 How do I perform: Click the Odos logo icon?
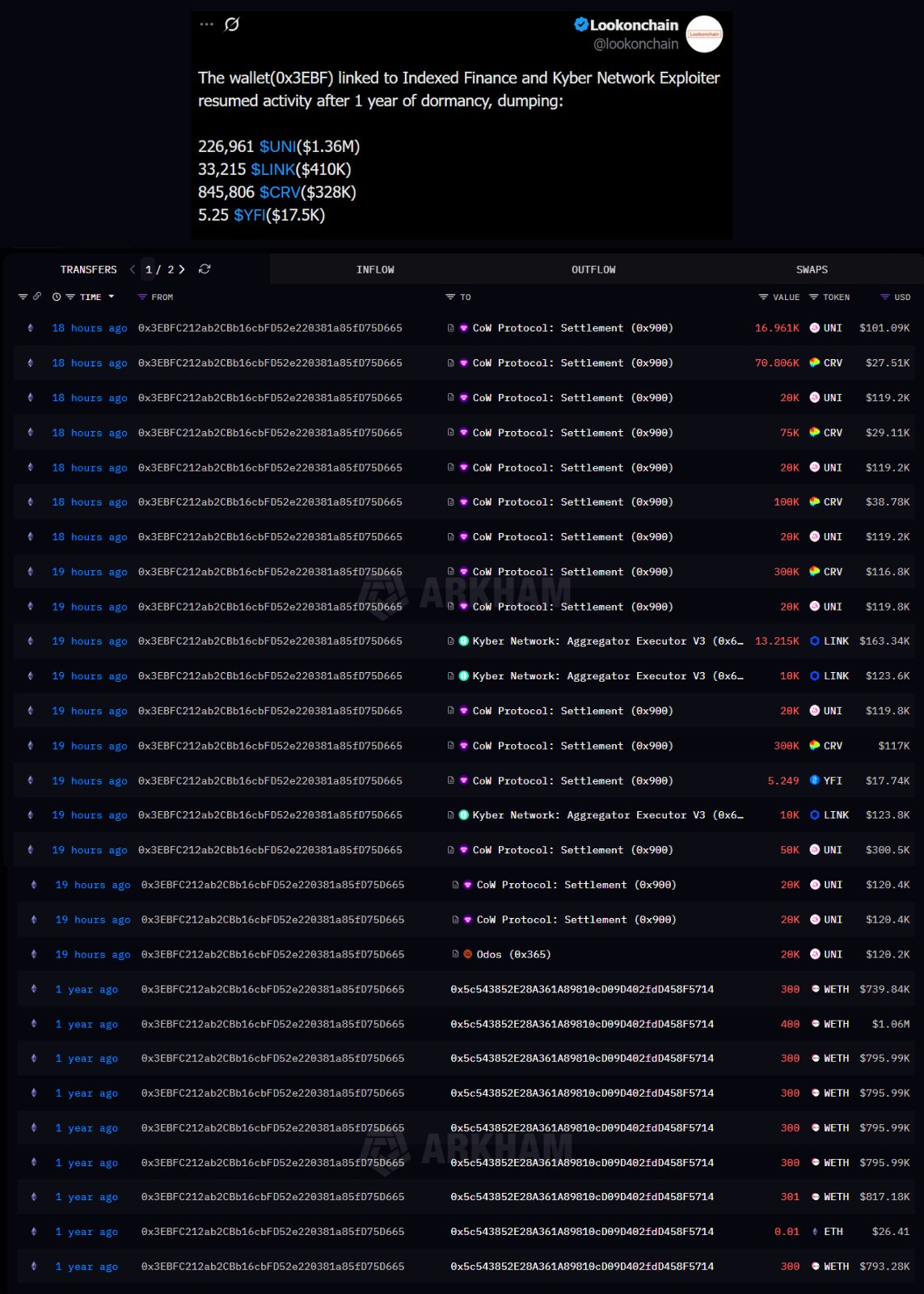point(467,954)
